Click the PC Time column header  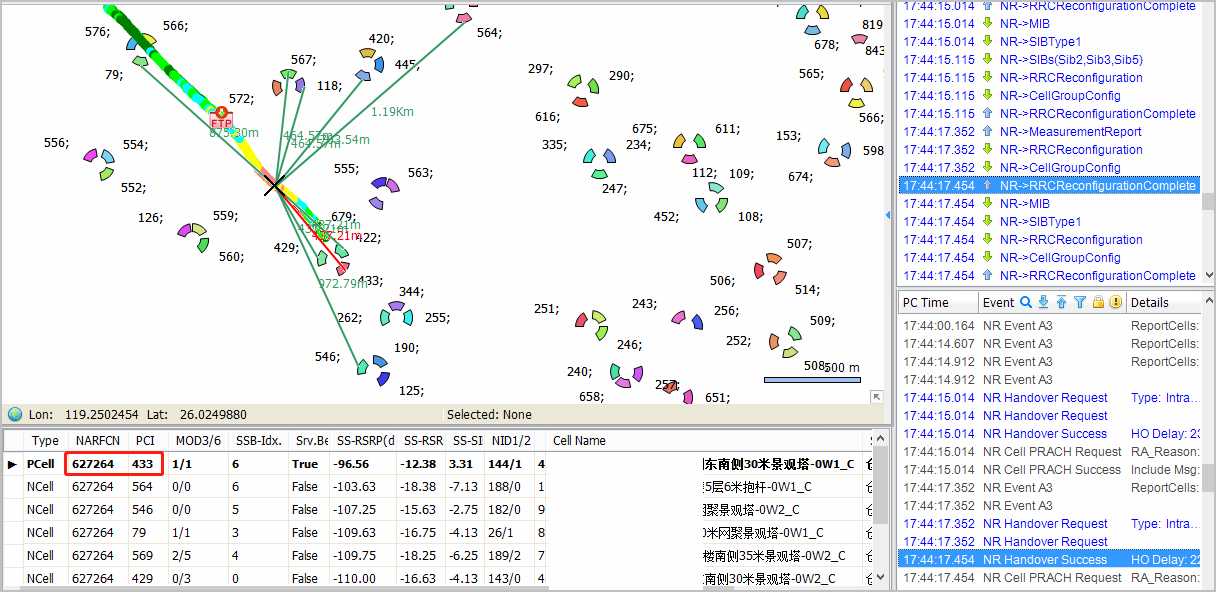click(x=926, y=302)
